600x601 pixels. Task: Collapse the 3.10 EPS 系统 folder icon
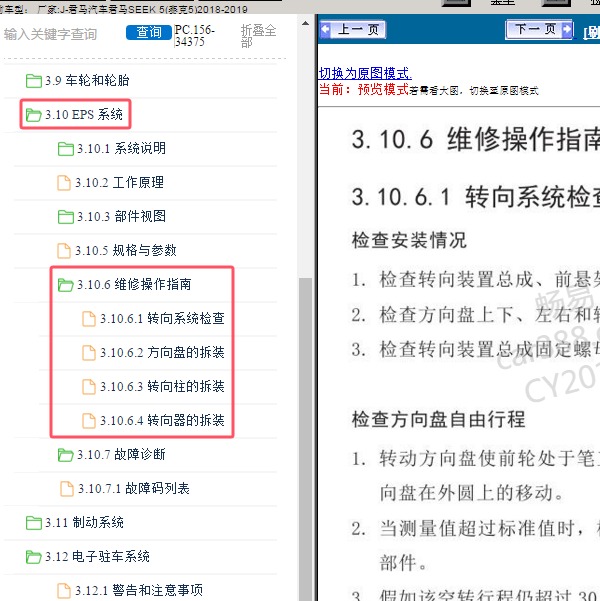pos(34,115)
